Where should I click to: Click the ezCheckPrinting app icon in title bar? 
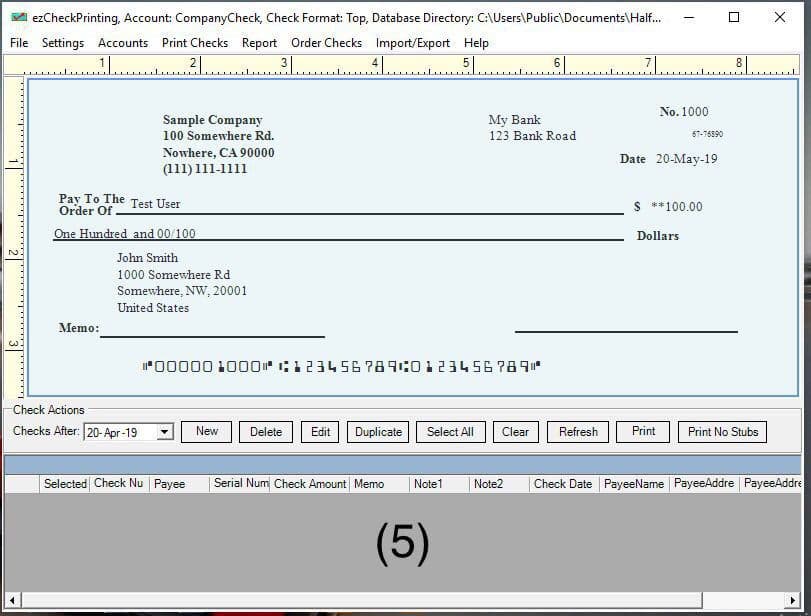(18, 17)
